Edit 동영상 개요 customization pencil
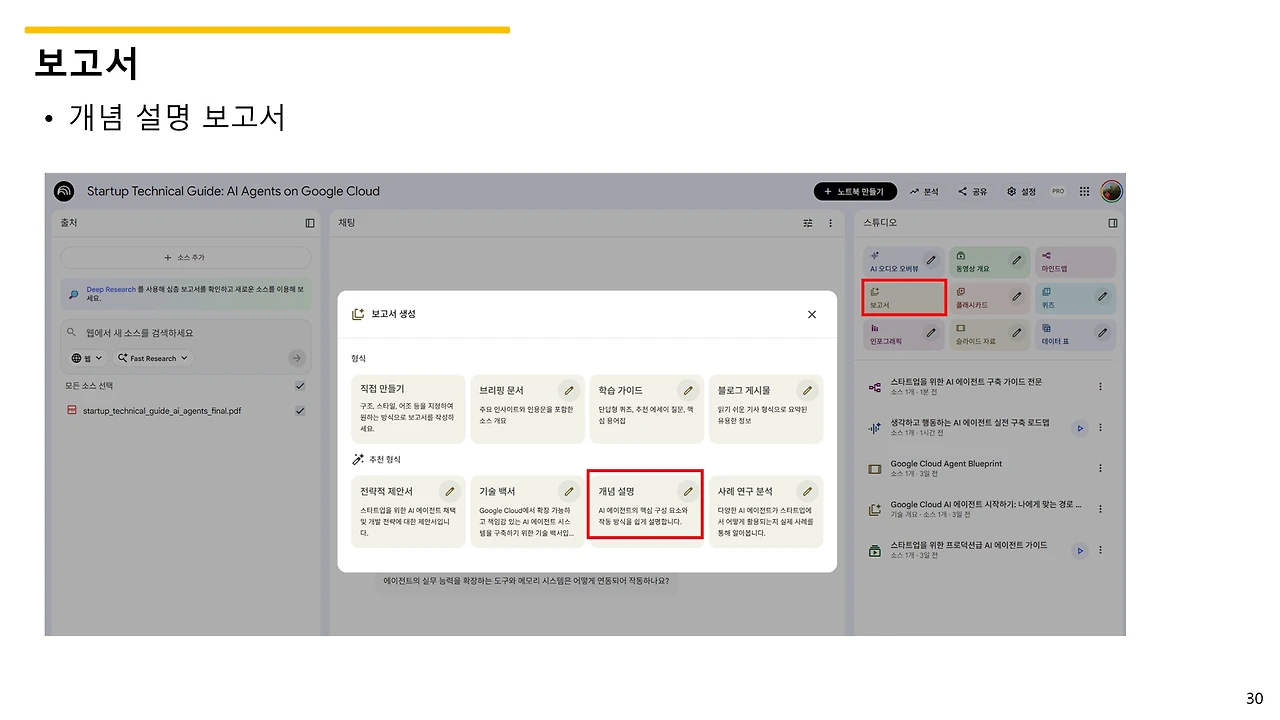Screen dimensions: 1280x720 pos(1017,261)
